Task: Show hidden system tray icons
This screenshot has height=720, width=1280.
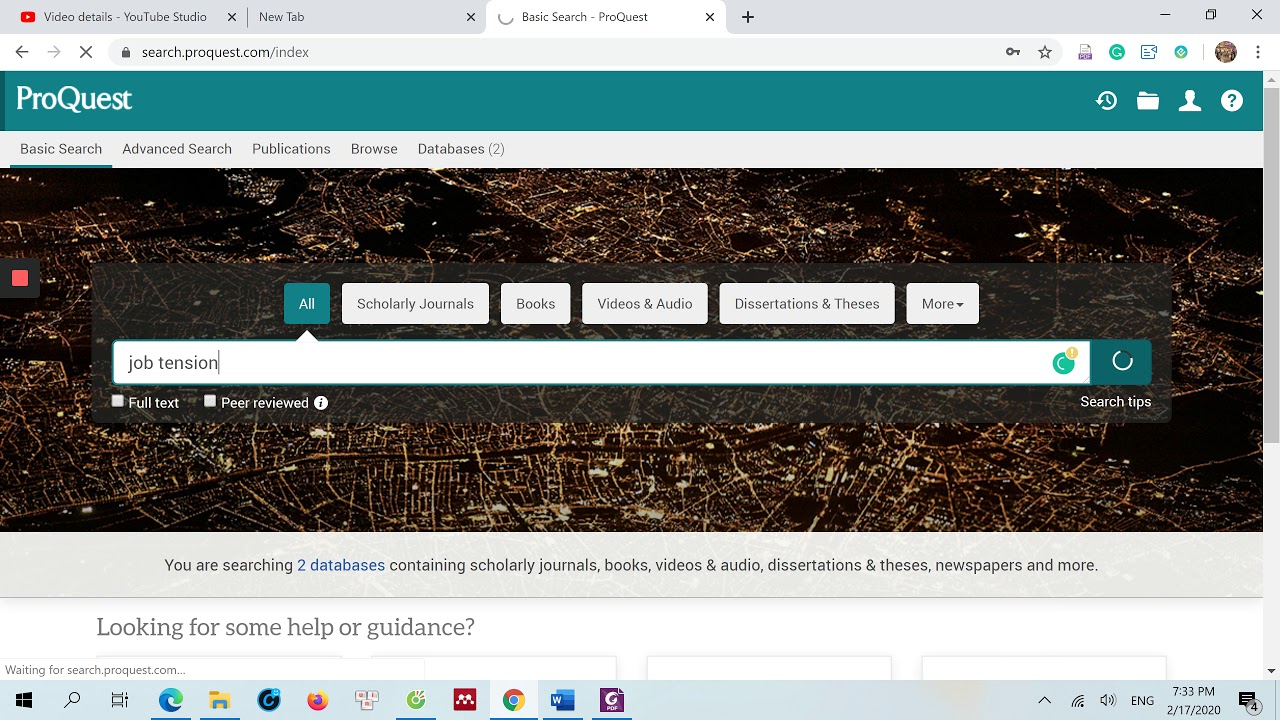Action: 1044,700
